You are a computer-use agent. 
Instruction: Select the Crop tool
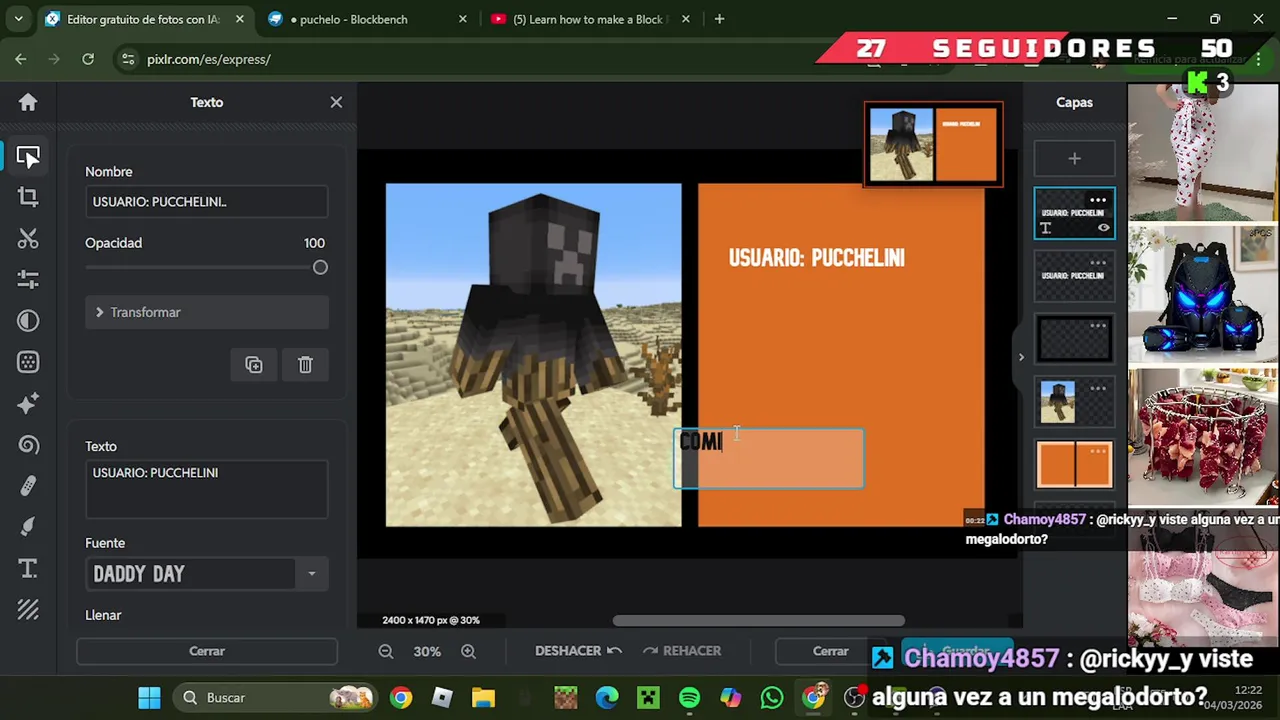point(28,197)
